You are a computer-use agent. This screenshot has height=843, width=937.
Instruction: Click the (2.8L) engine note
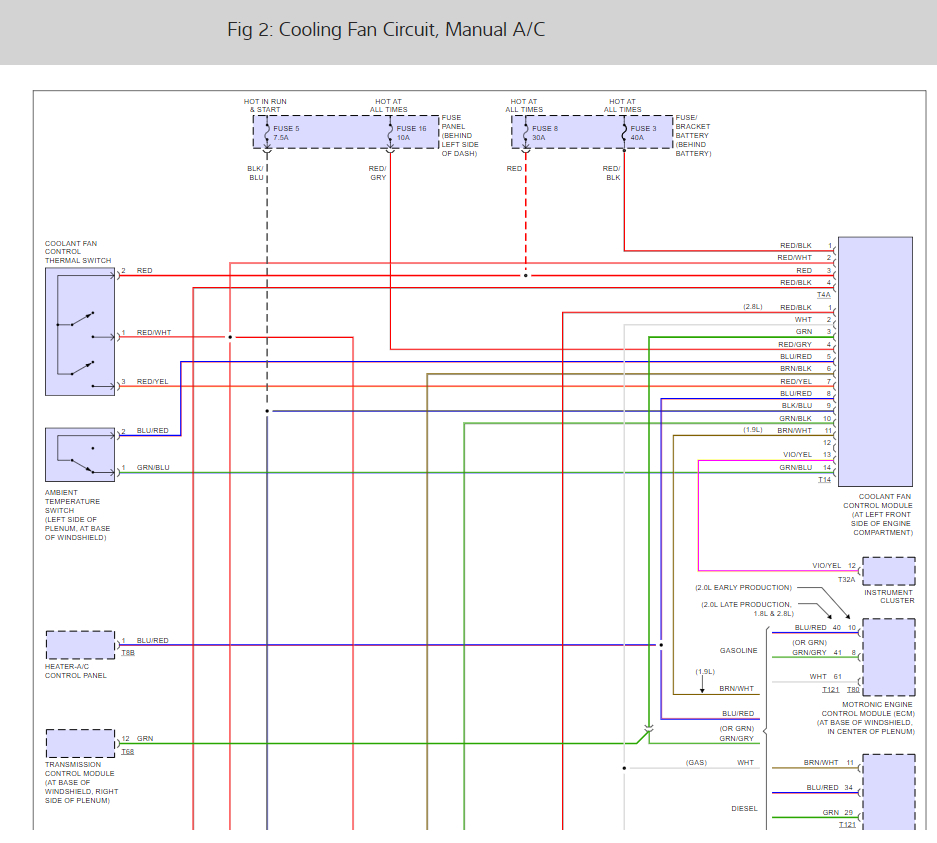pos(753,307)
